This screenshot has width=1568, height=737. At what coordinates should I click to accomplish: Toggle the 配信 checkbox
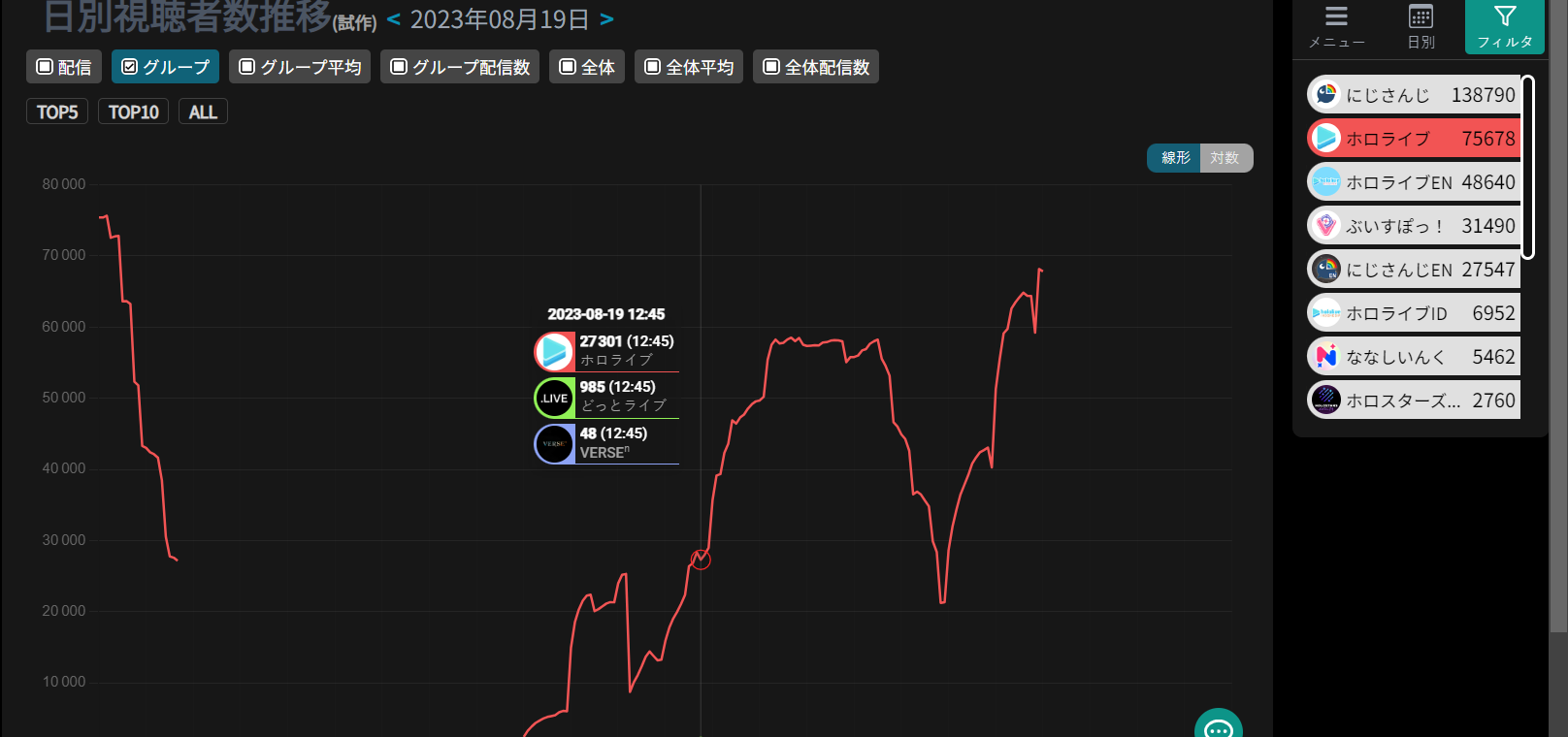click(64, 67)
